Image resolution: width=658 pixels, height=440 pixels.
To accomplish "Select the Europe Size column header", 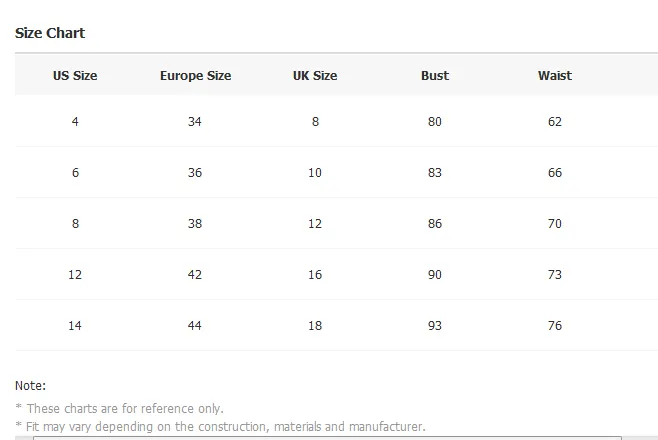I will click(x=195, y=76).
